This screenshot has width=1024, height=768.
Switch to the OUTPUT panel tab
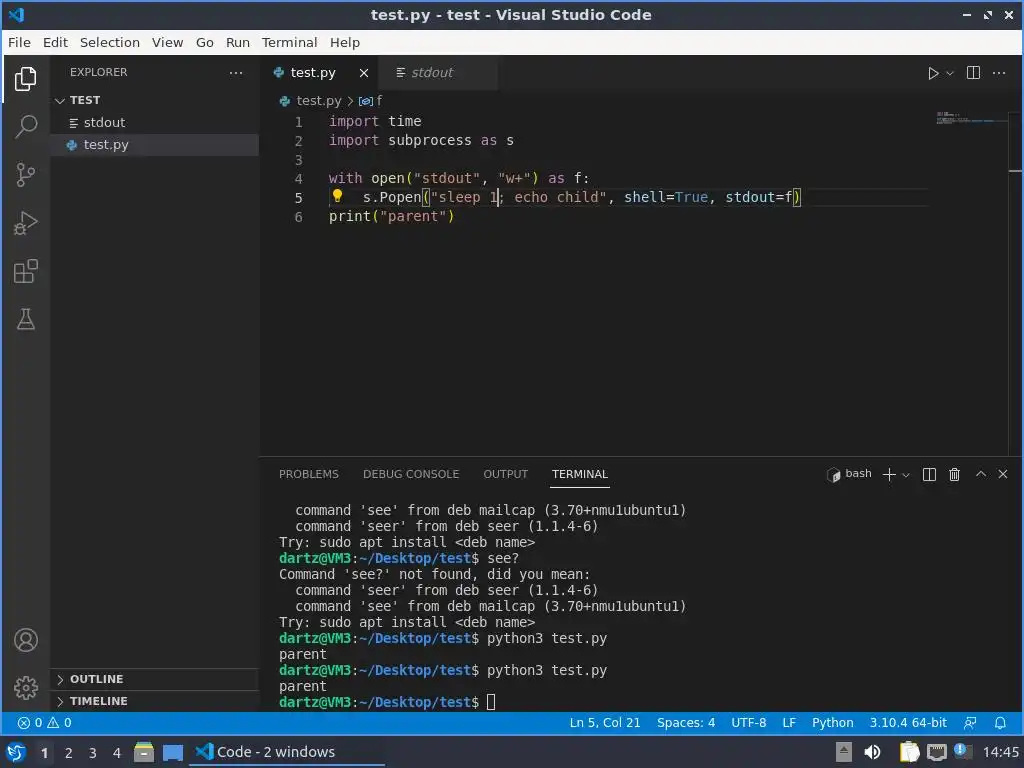coord(505,474)
